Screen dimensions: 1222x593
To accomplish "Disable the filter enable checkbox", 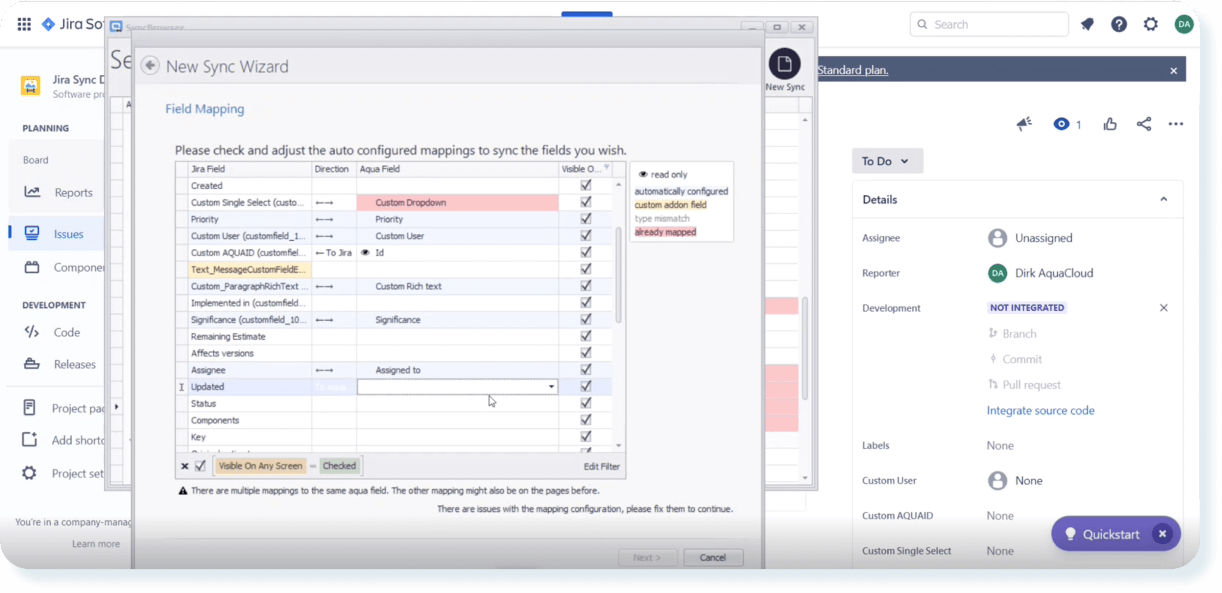I will (x=200, y=466).
